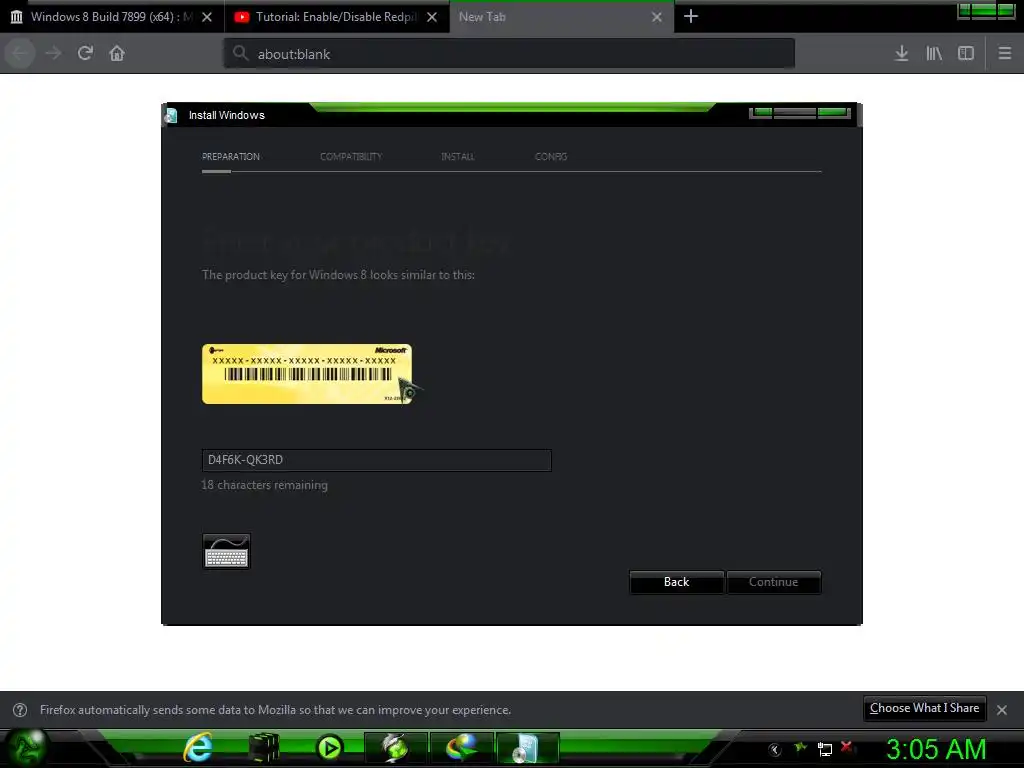Viewport: 1024px width, 768px height.
Task: Click the setup window caption buttons
Action: click(x=800, y=113)
